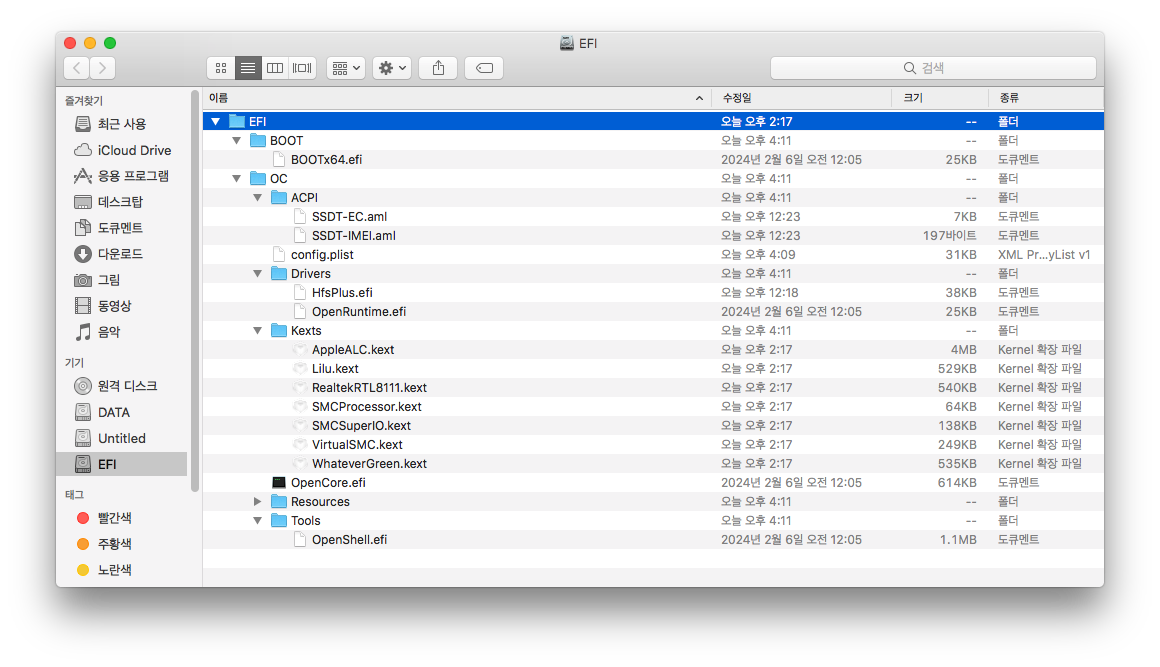This screenshot has height=667, width=1160.
Task: Select OpenCore.efi file
Action: point(653,483)
